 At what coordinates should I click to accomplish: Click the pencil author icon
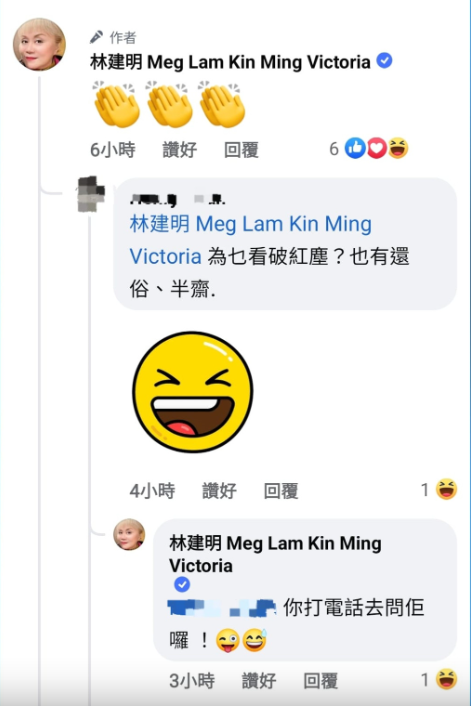(x=96, y=37)
